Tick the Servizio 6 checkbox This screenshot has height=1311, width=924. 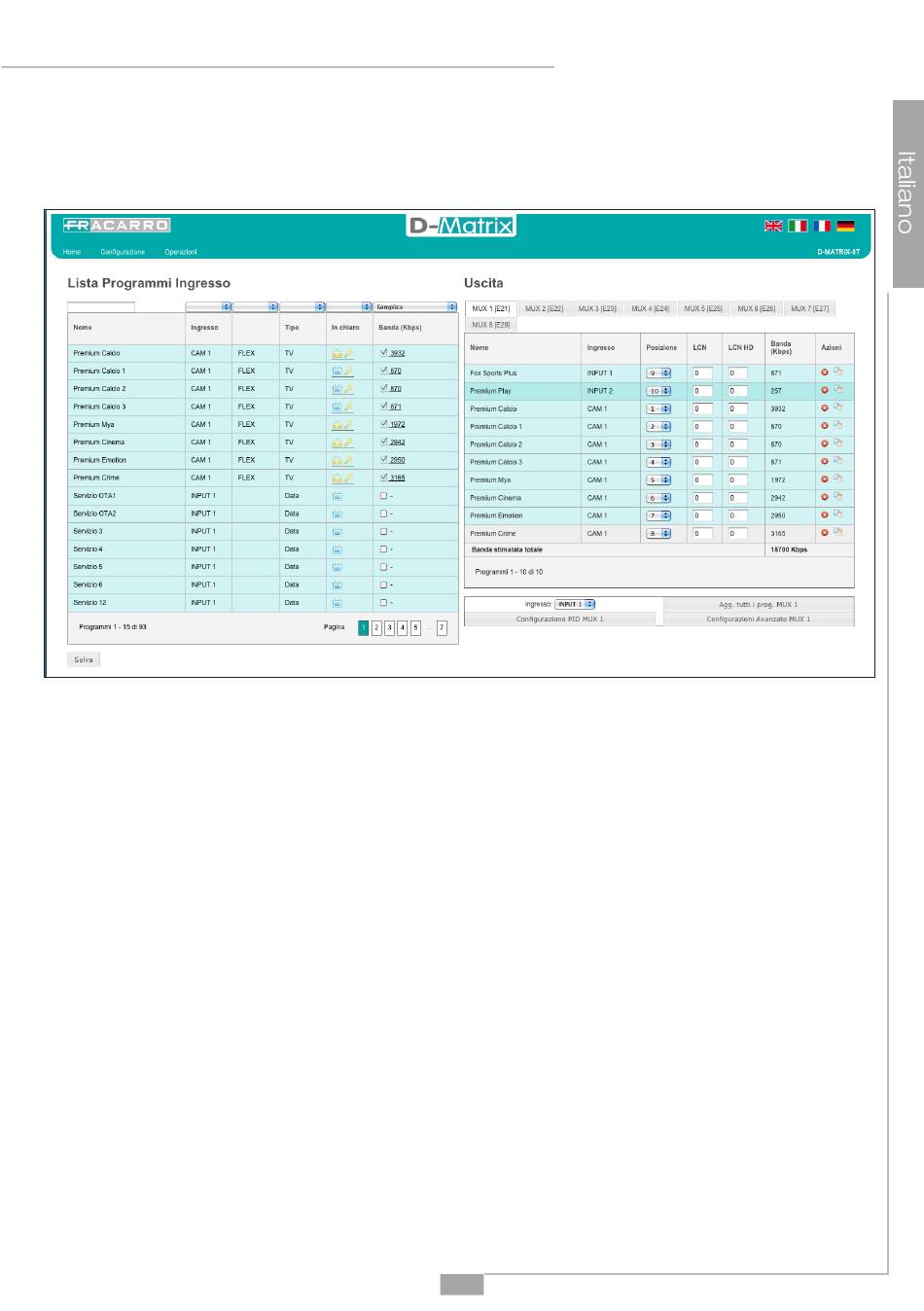(384, 585)
